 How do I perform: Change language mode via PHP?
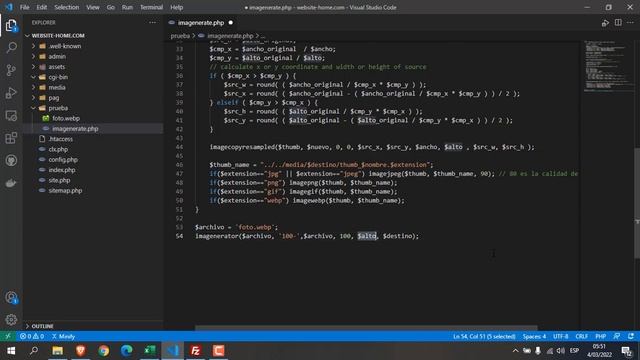tap(600, 336)
